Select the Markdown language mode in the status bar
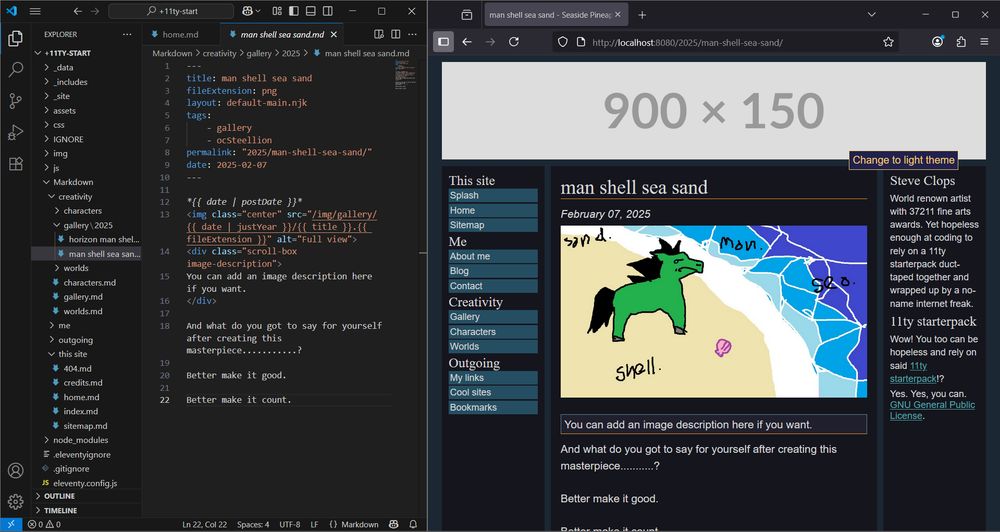 360,524
